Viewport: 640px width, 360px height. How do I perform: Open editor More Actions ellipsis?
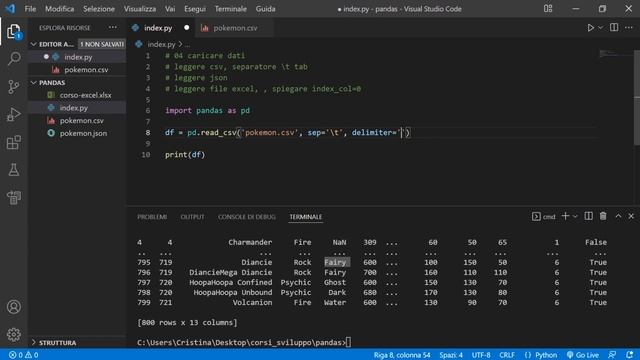click(629, 28)
